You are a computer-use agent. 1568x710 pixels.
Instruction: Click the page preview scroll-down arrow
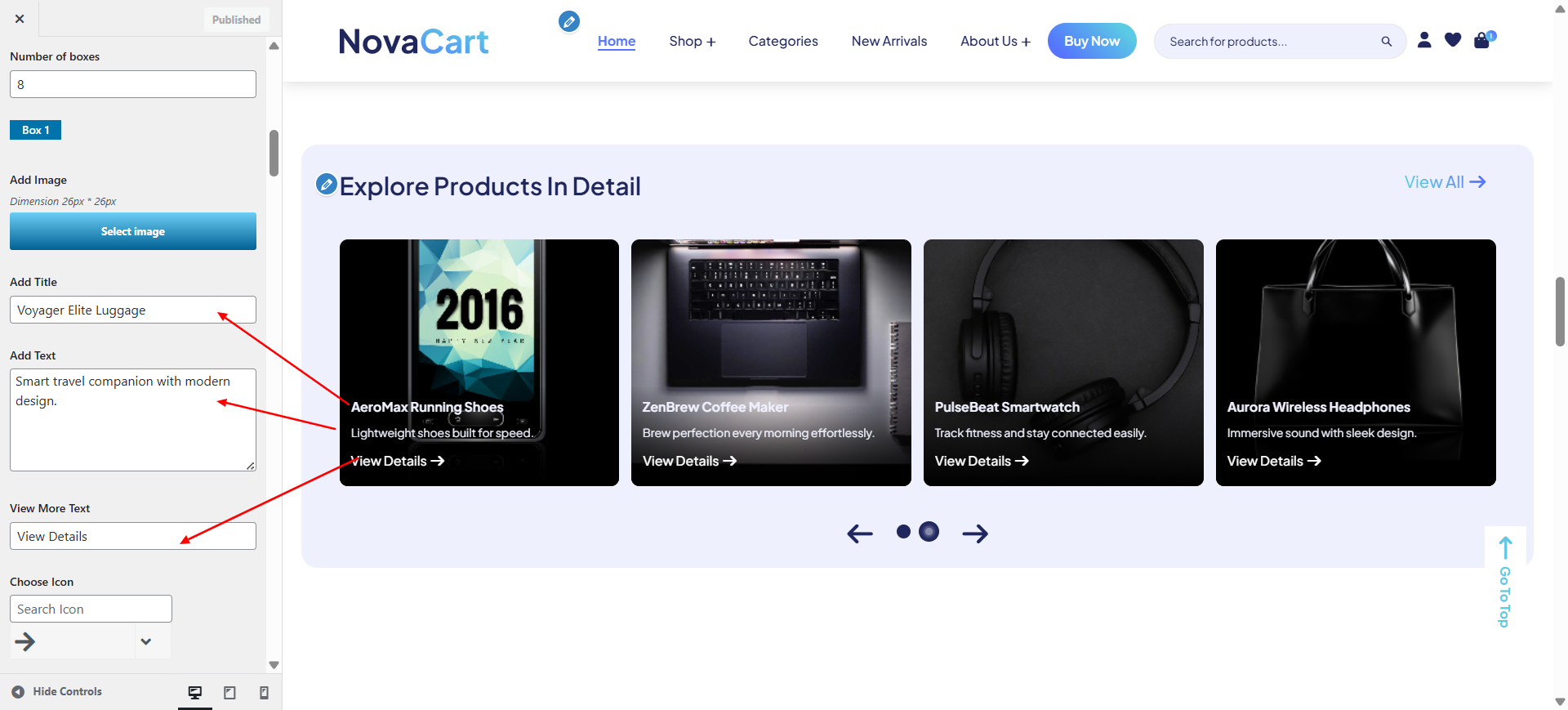coord(1560,702)
